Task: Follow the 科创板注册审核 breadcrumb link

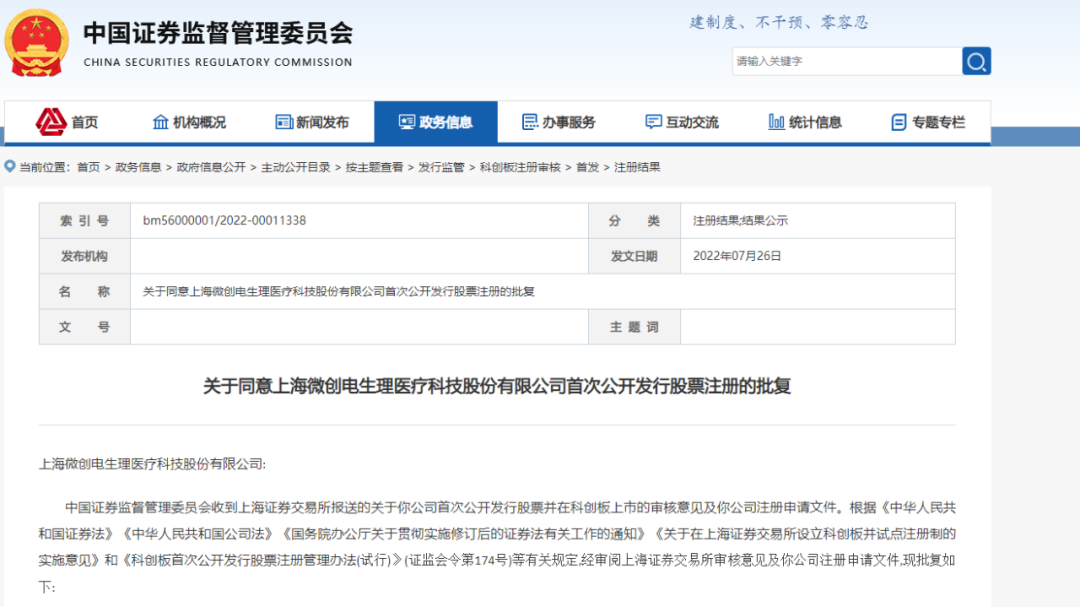Action: [x=520, y=167]
